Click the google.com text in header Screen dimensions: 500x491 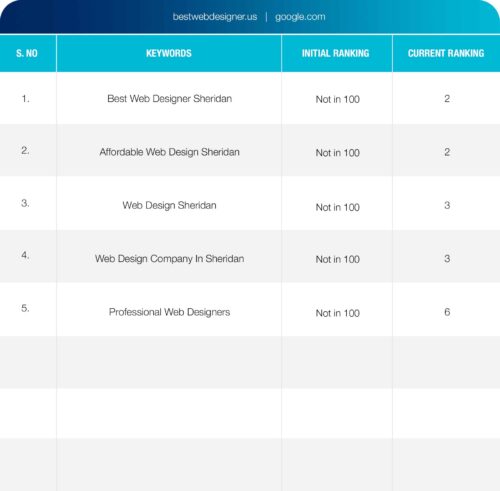click(x=300, y=17)
